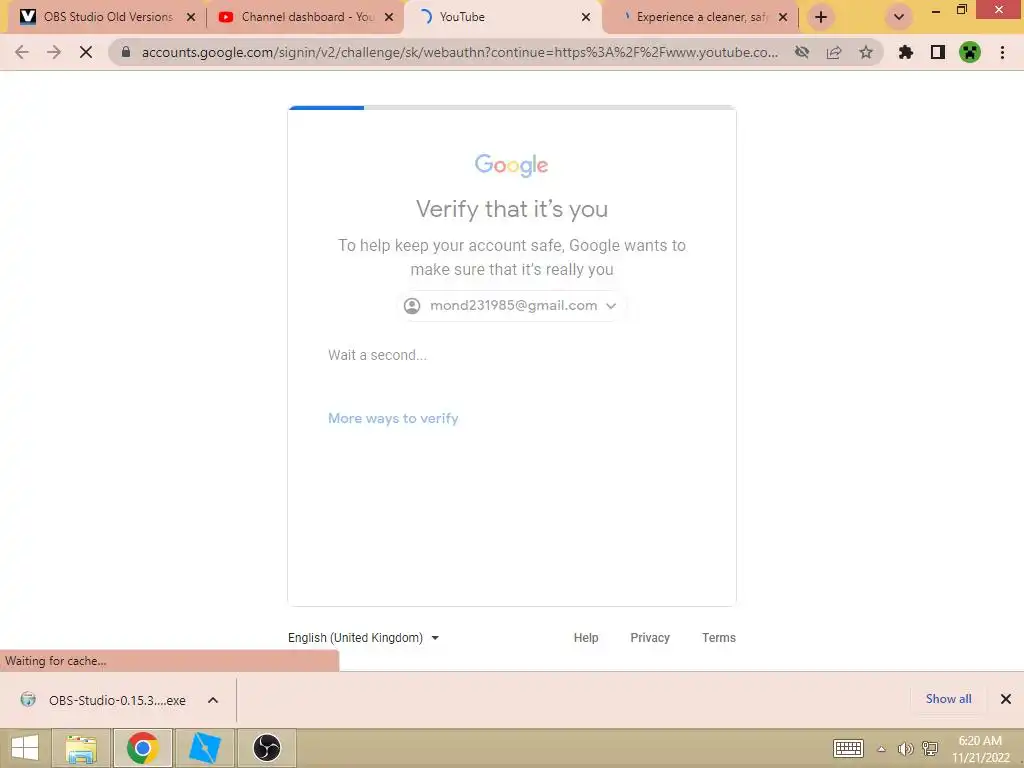Bookmark this page with the star icon
The width and height of the screenshot is (1024, 768).
[x=866, y=52]
